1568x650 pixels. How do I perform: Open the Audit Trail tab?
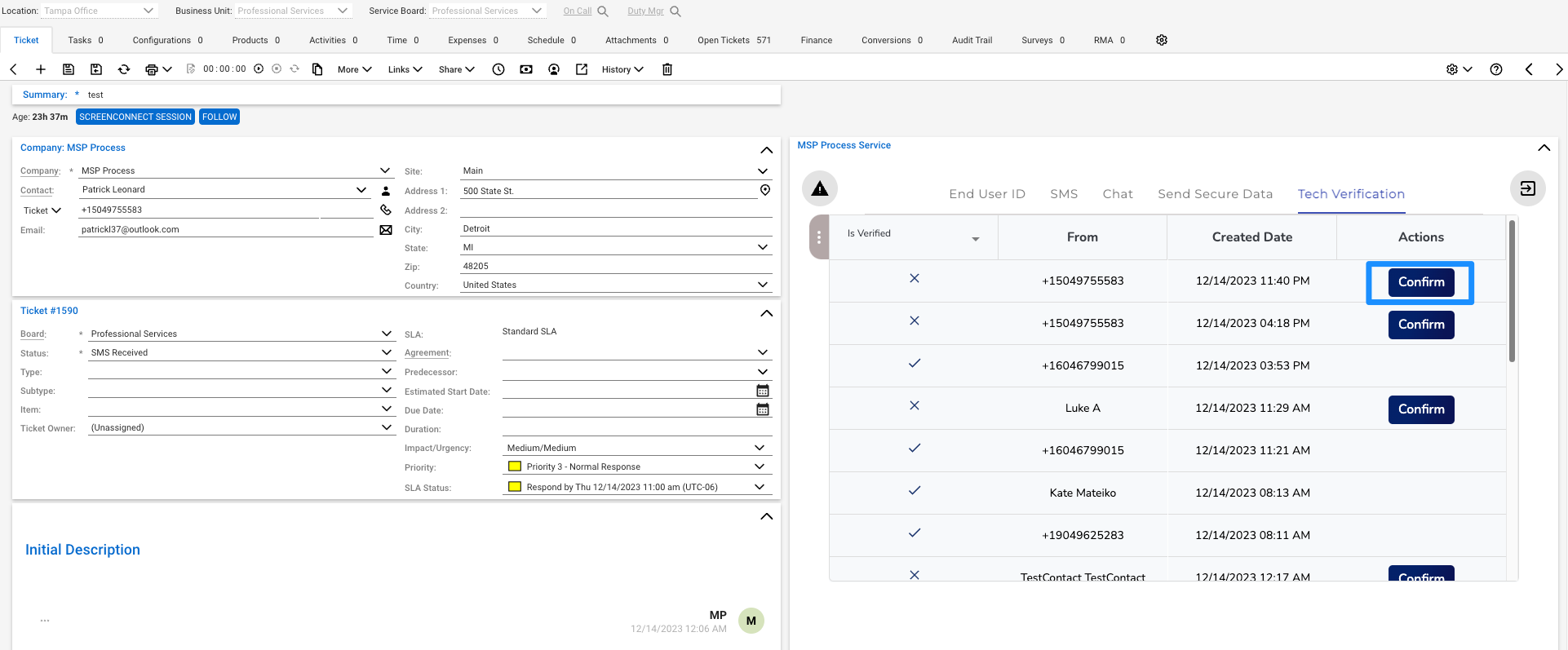pos(972,40)
